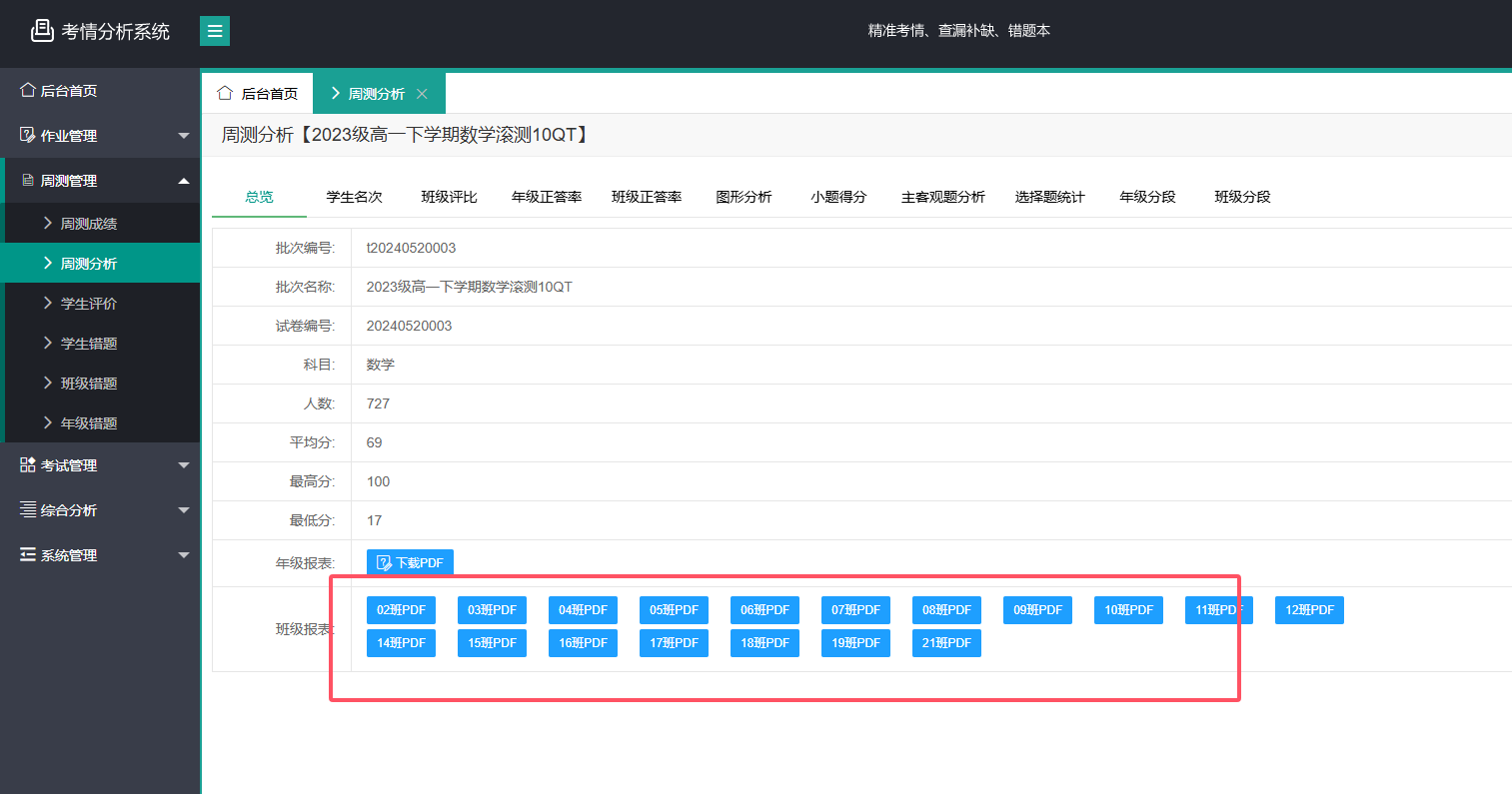
Task: Click the batch number t20240520003
Action: (x=411, y=248)
